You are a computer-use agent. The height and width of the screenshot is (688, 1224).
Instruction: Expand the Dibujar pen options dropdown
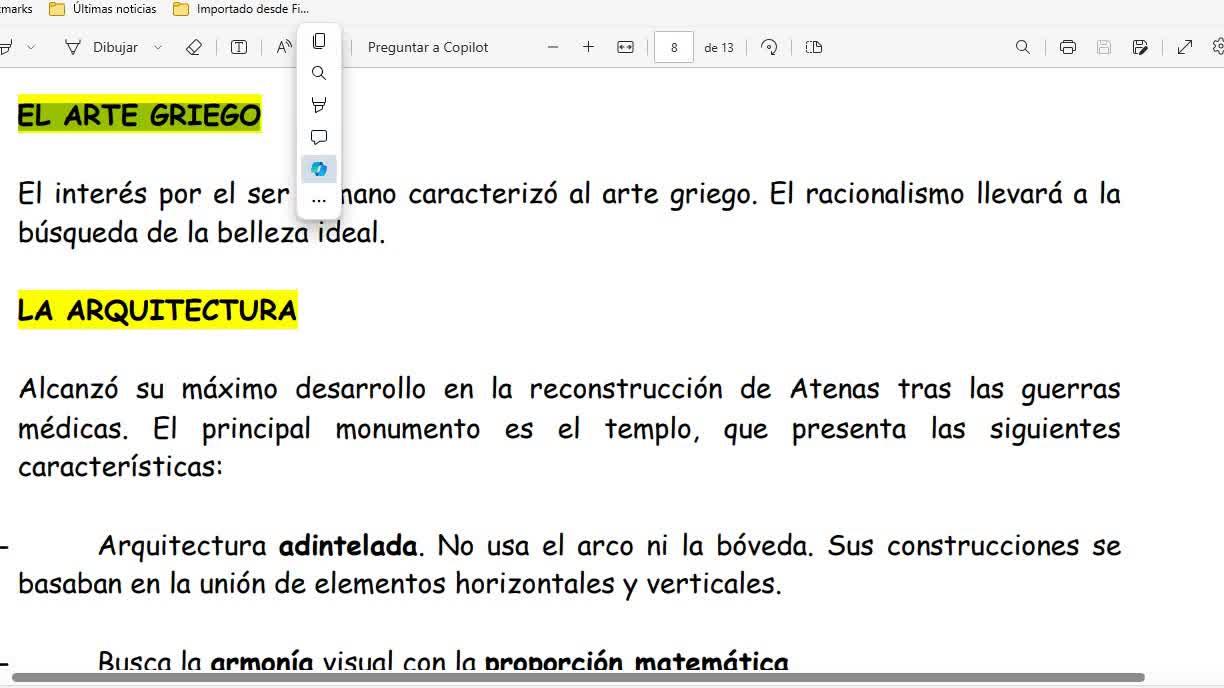coord(157,47)
